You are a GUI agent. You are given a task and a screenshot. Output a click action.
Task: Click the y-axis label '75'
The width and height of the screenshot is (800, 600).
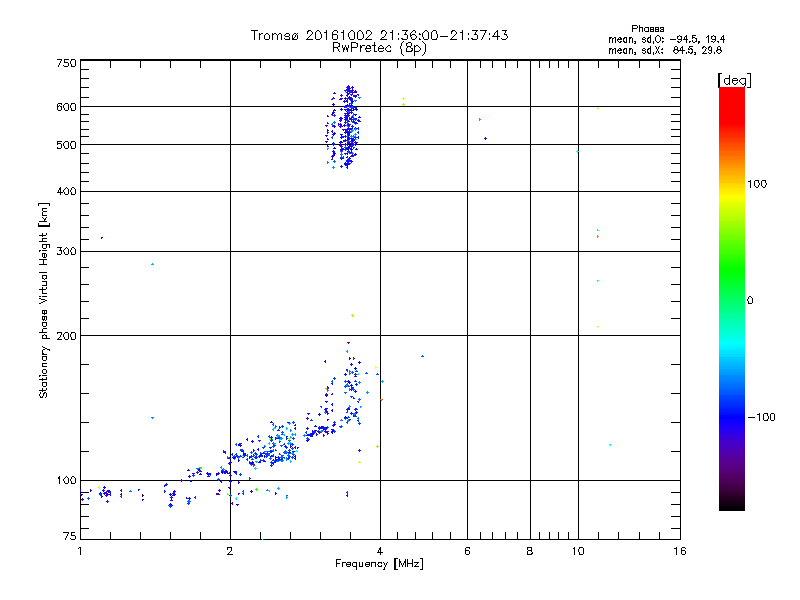tap(70, 536)
